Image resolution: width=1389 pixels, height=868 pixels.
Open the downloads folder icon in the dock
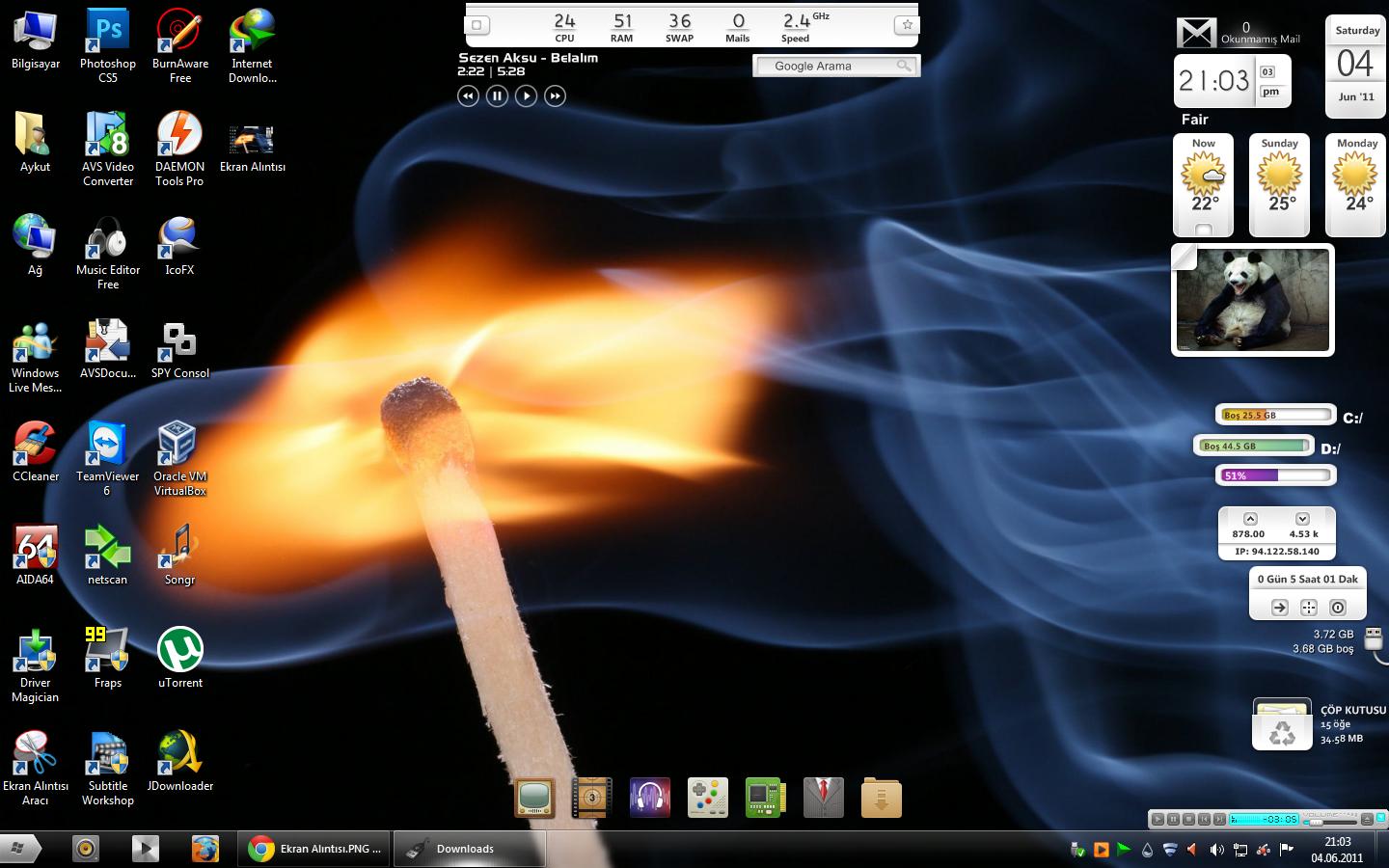click(882, 798)
